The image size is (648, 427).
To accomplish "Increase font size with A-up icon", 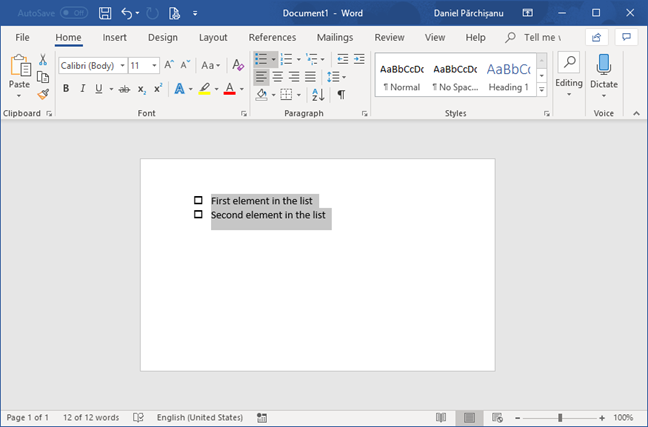I will pos(169,65).
